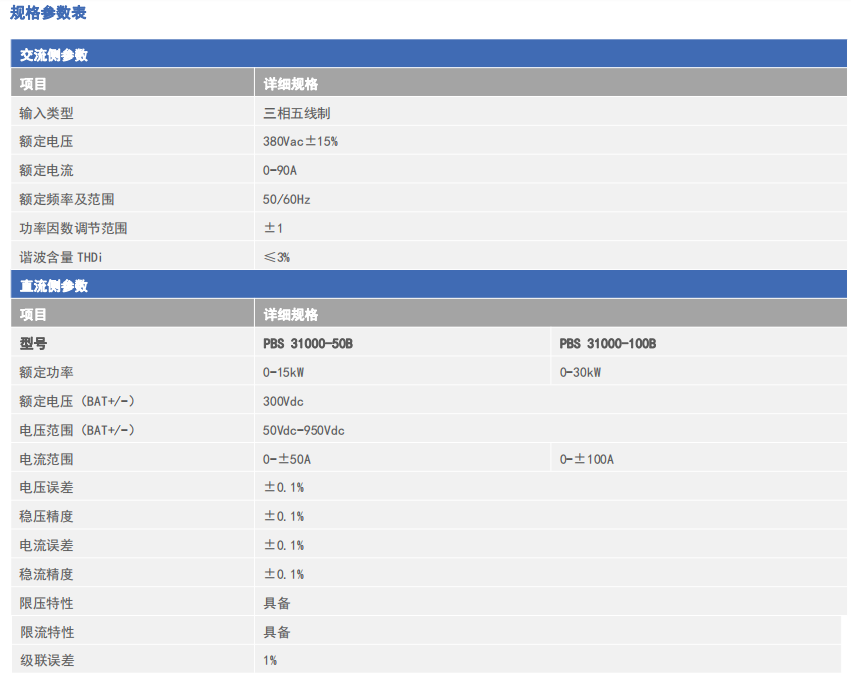
Task: Click the 电压范围（BAT+/-）label
Action: tap(77, 430)
